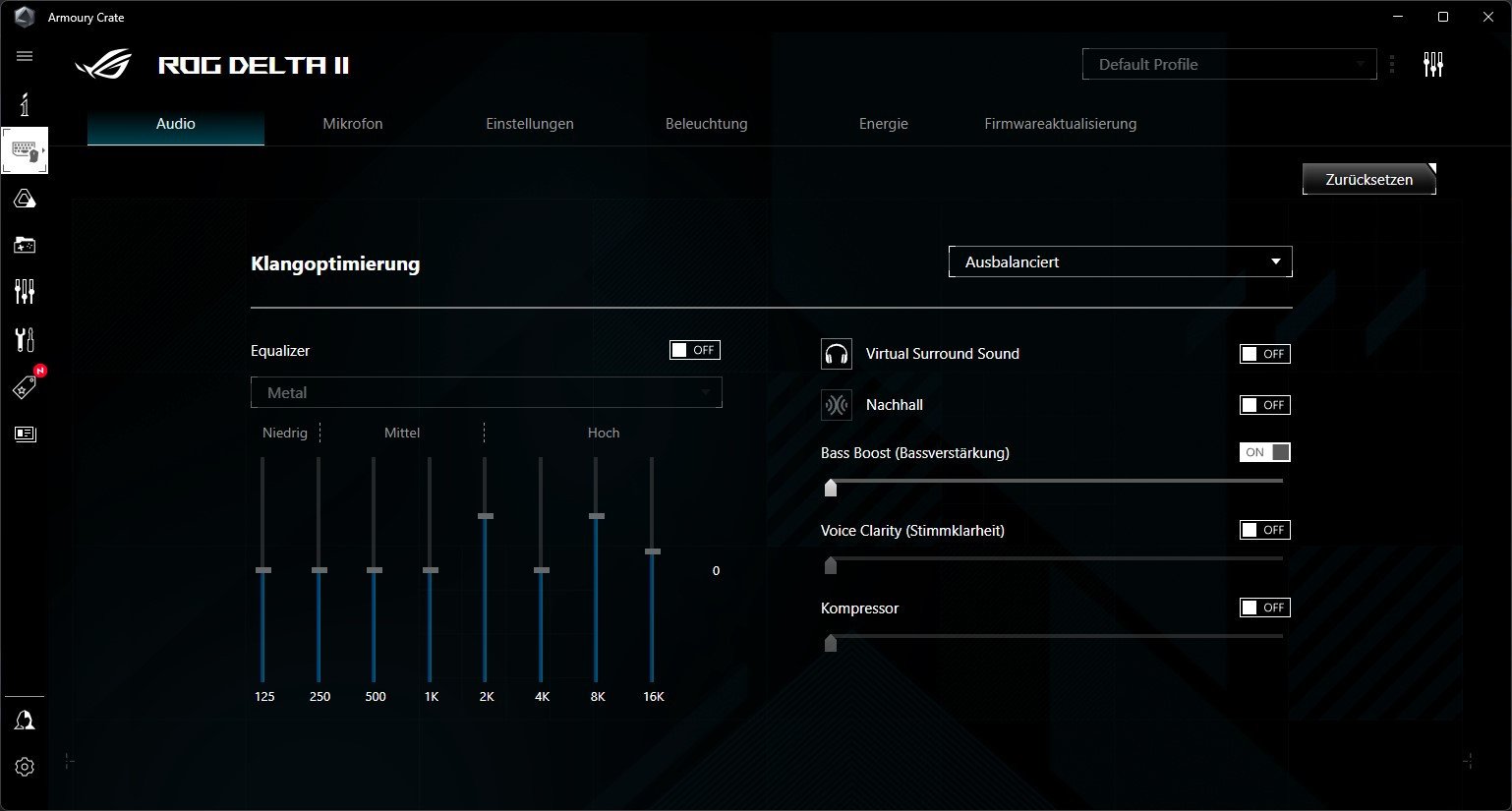This screenshot has width=1512, height=811.
Task: Click the Zurücksetzen button
Action: click(1368, 180)
